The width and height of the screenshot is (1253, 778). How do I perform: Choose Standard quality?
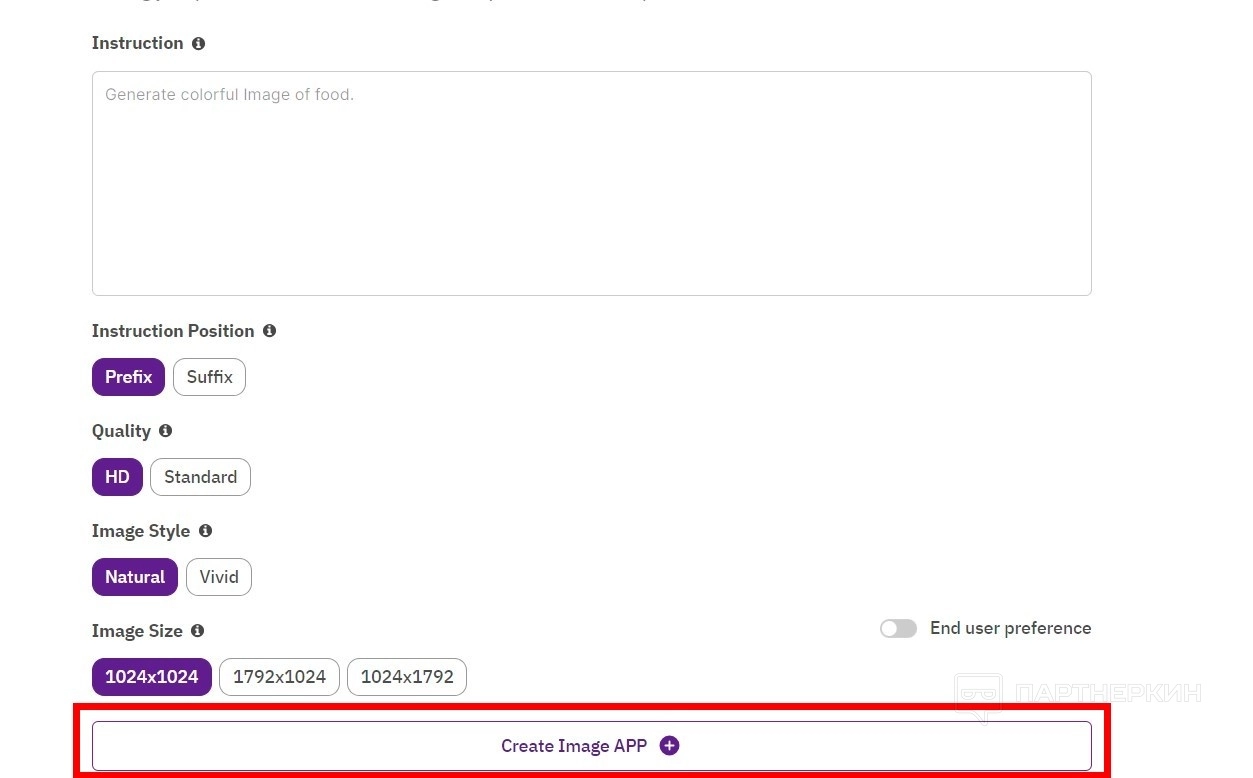click(x=200, y=477)
